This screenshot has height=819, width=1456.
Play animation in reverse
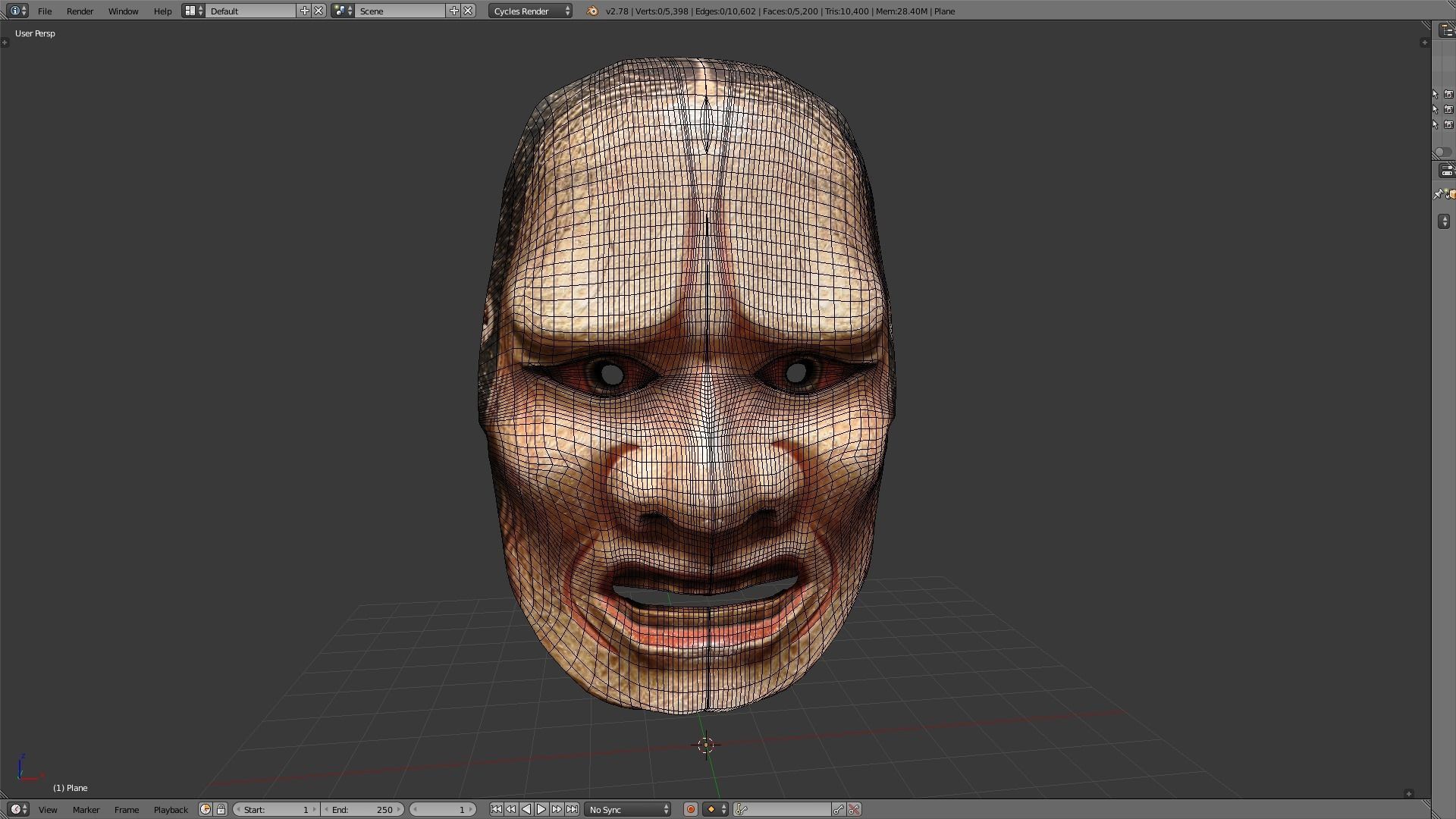tap(526, 810)
